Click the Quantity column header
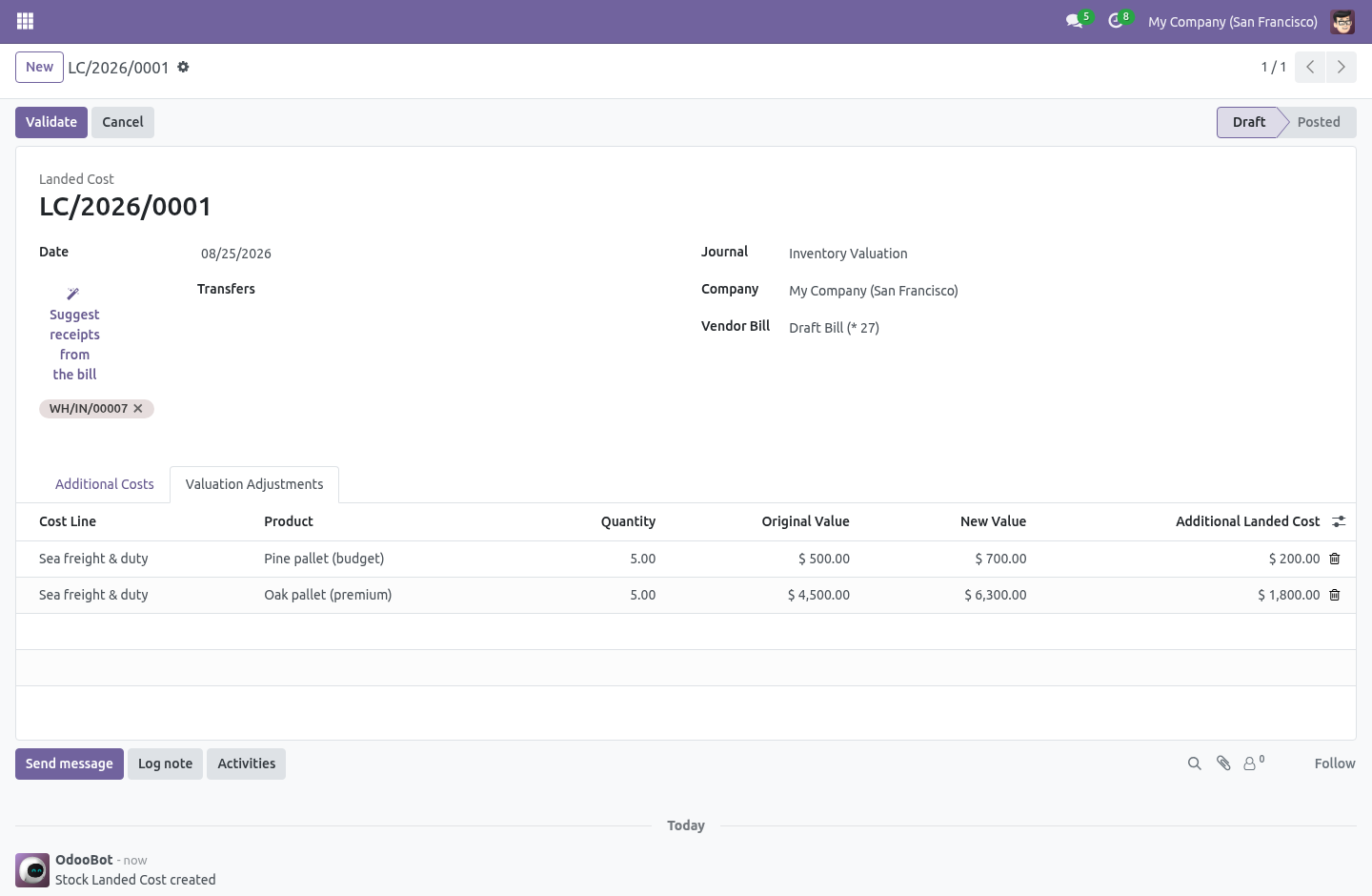The image size is (1372, 896). click(x=628, y=521)
